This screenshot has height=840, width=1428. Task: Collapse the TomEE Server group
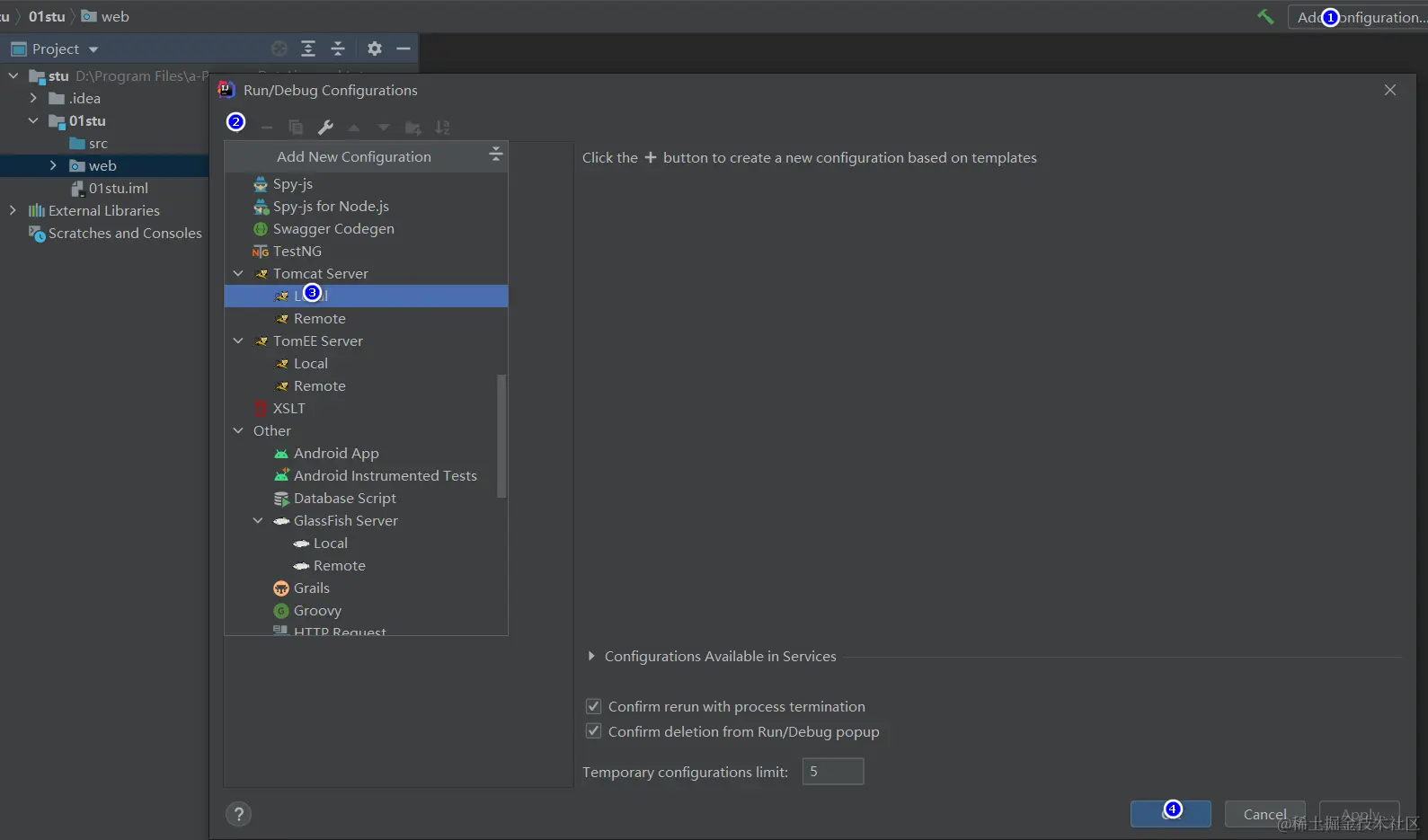[238, 340]
